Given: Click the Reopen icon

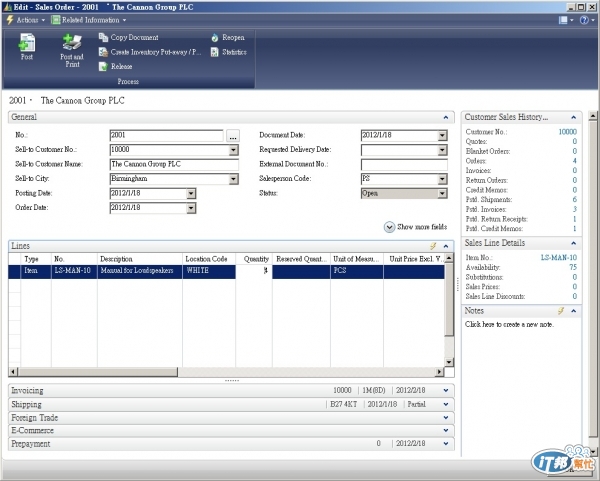Looking at the screenshot, I should (215, 38).
